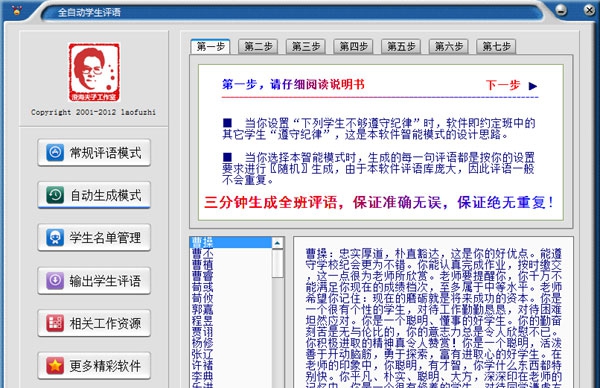Select student 许褚 in the name list
600x388 pixels.
tap(231, 365)
